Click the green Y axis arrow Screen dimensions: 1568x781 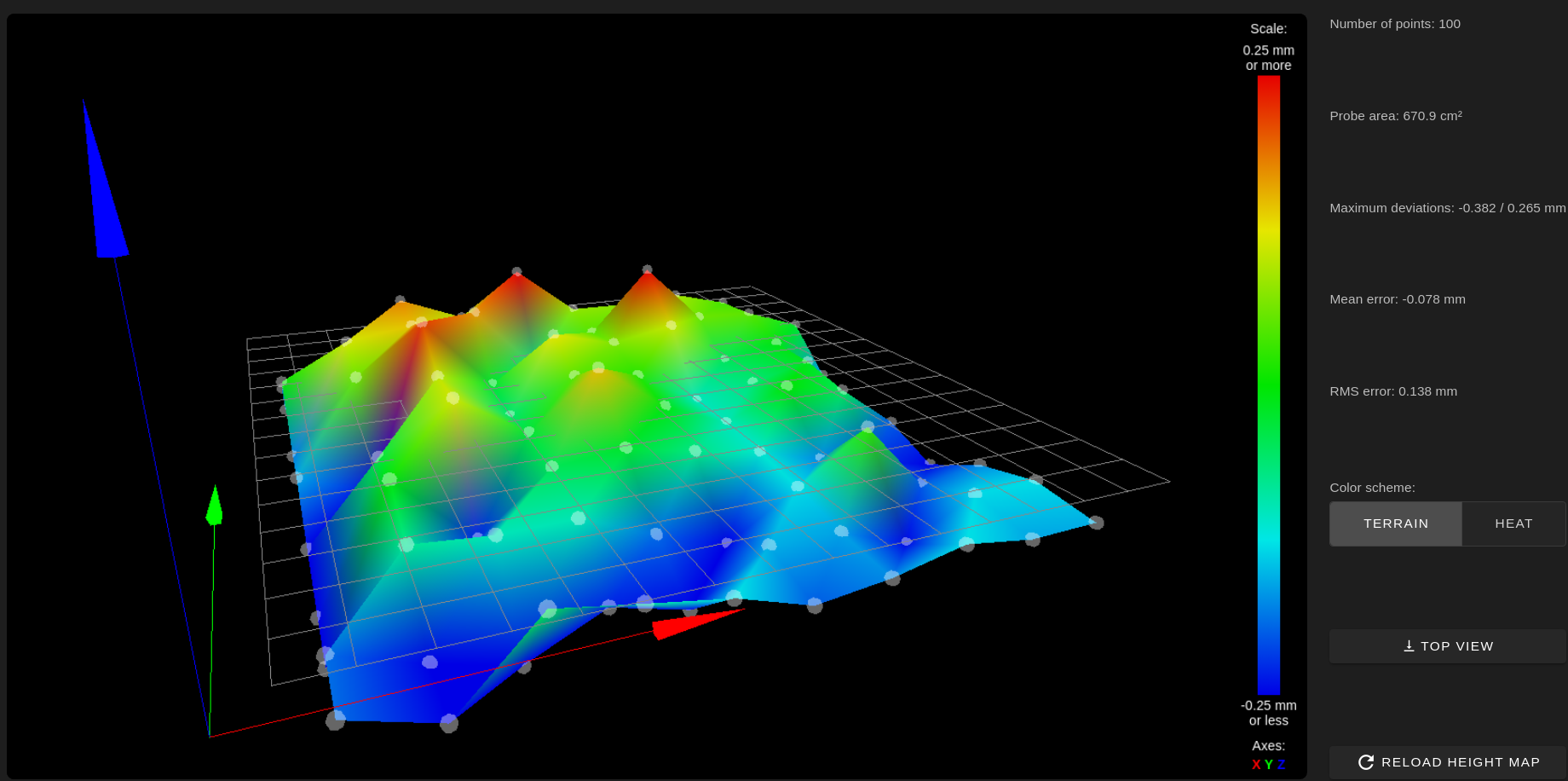[x=214, y=505]
